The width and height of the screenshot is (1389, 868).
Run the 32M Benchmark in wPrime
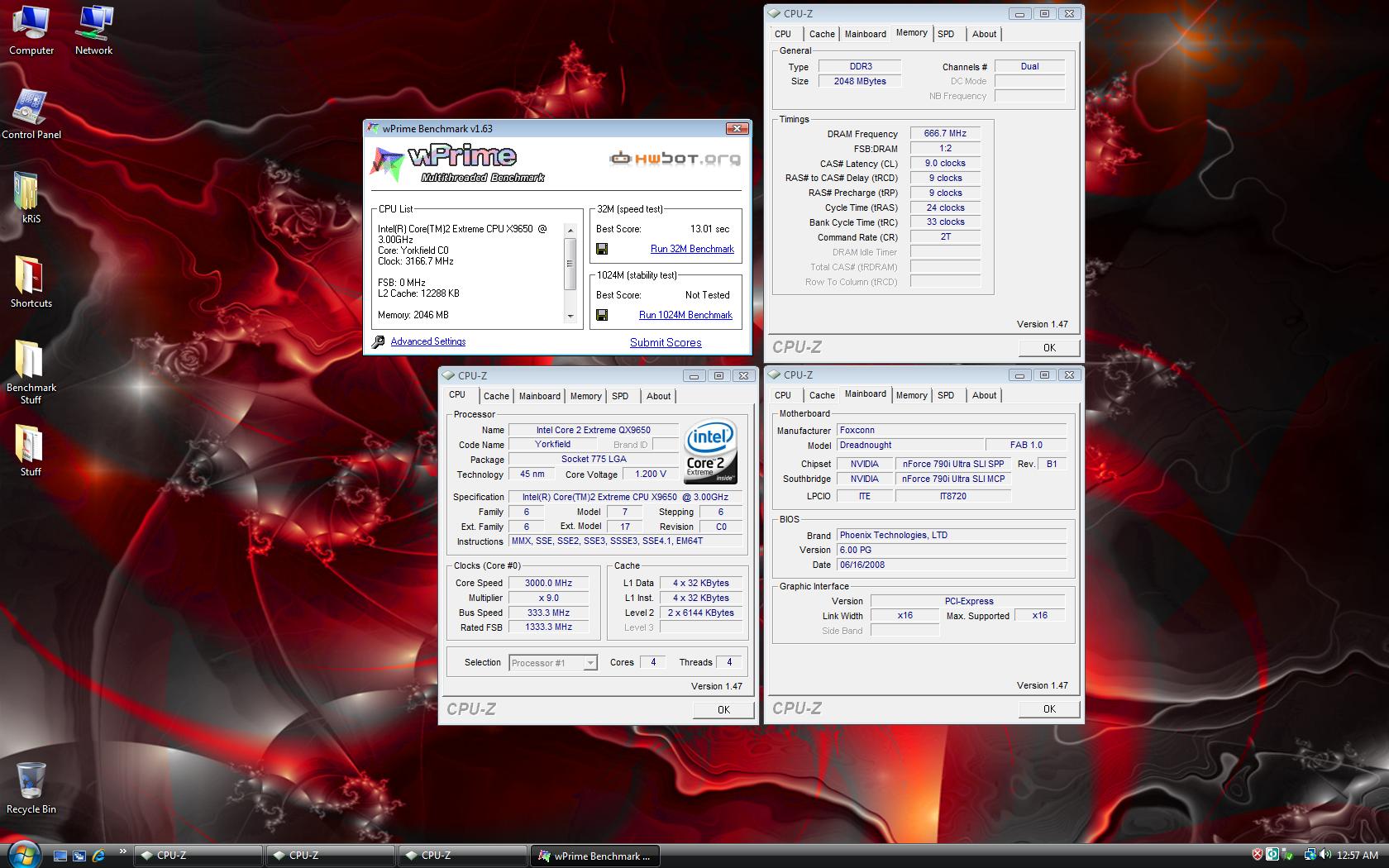click(x=692, y=249)
